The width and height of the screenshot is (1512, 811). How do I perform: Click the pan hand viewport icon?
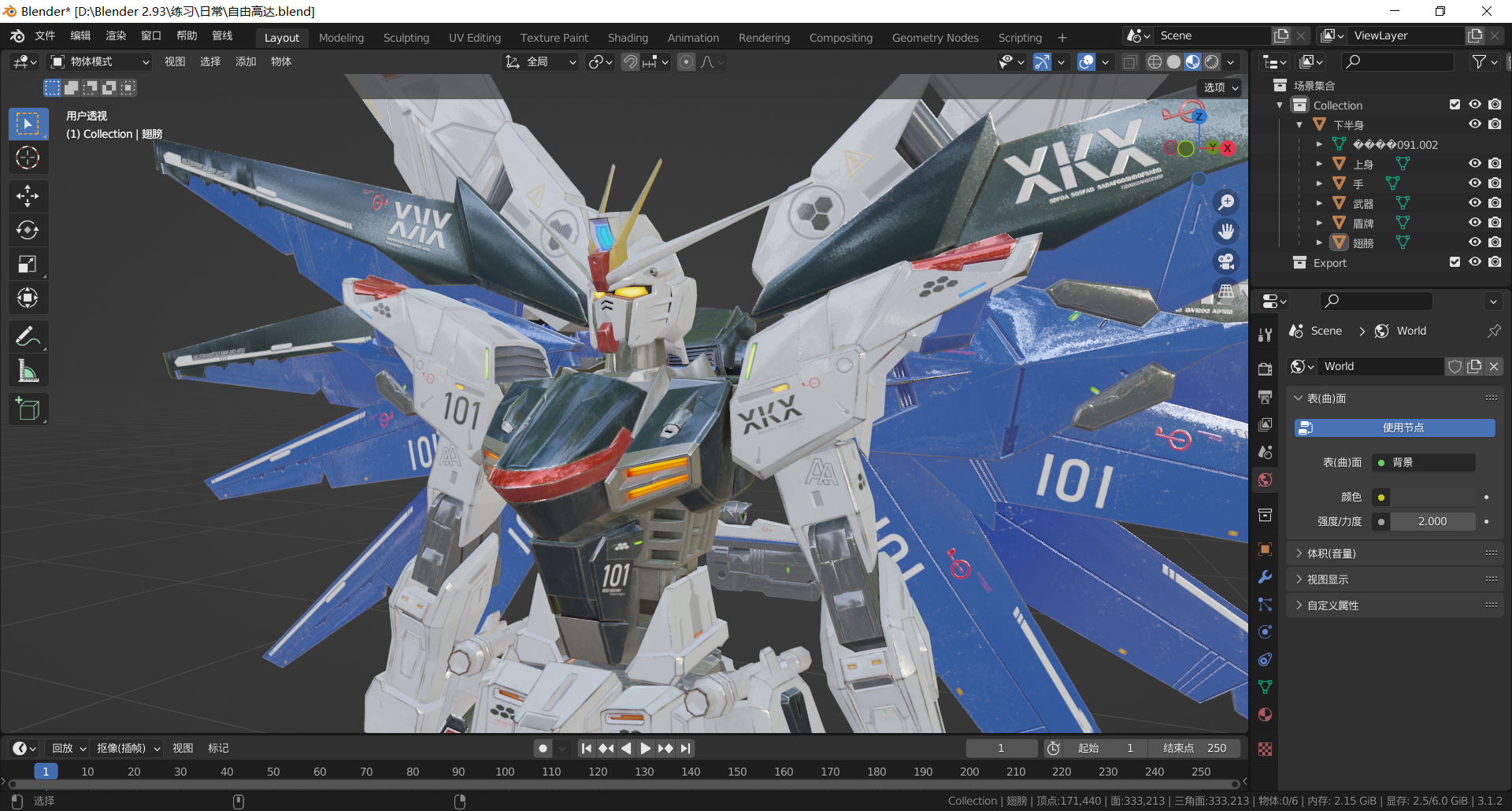1226,231
